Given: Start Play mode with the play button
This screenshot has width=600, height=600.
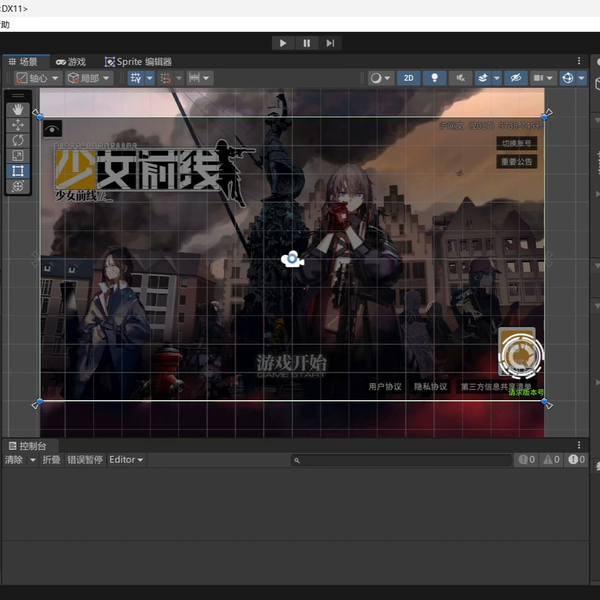Looking at the screenshot, I should pos(283,43).
